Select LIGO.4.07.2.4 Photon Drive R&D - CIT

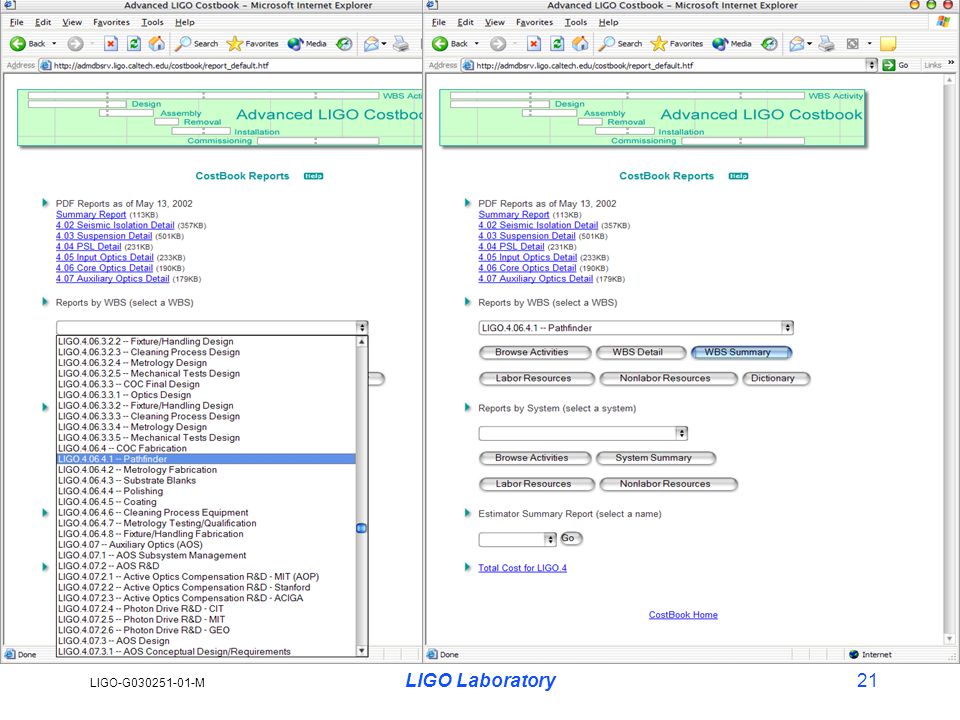coord(206,609)
